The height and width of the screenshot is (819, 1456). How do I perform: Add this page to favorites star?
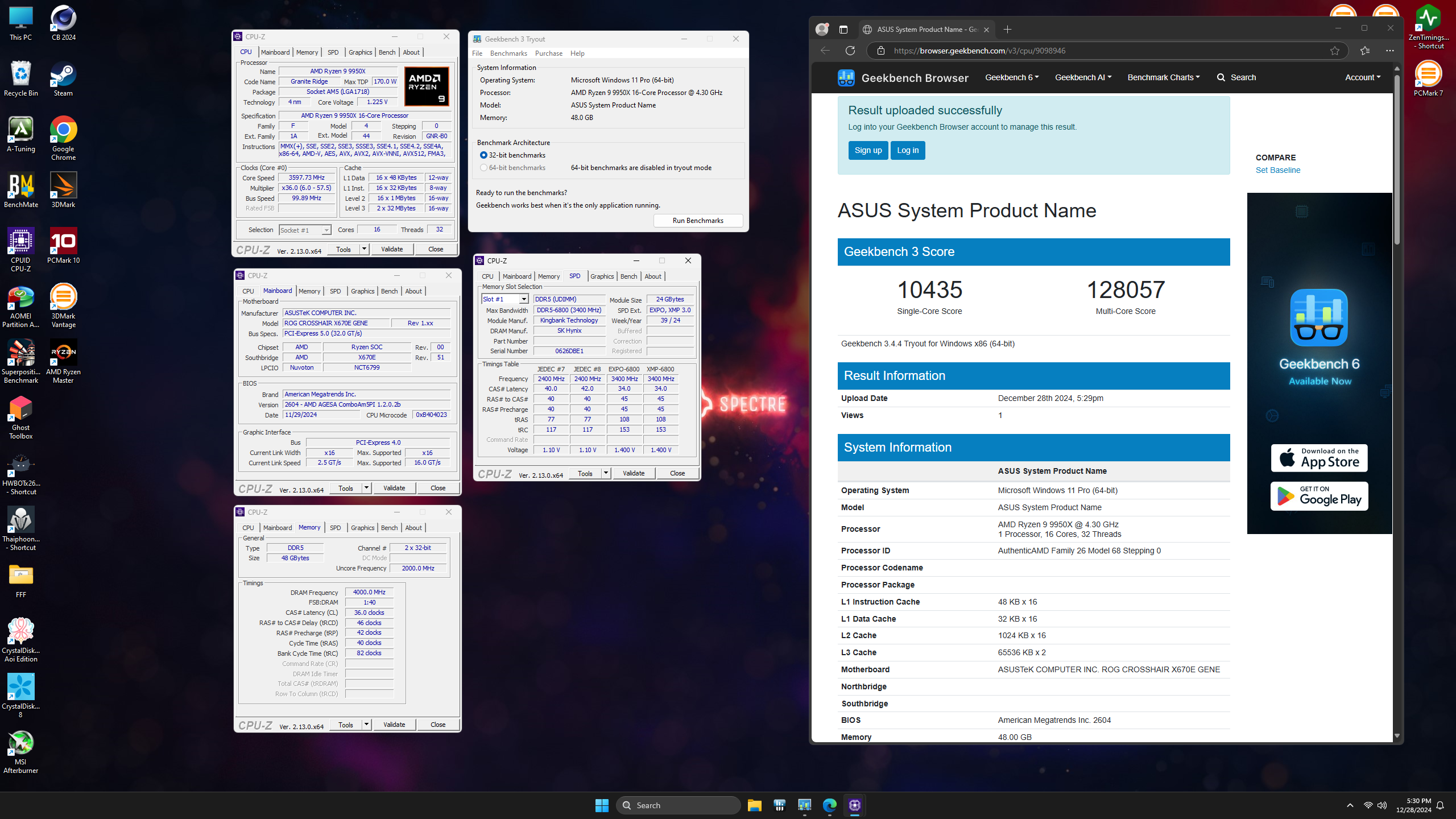coord(1335,51)
